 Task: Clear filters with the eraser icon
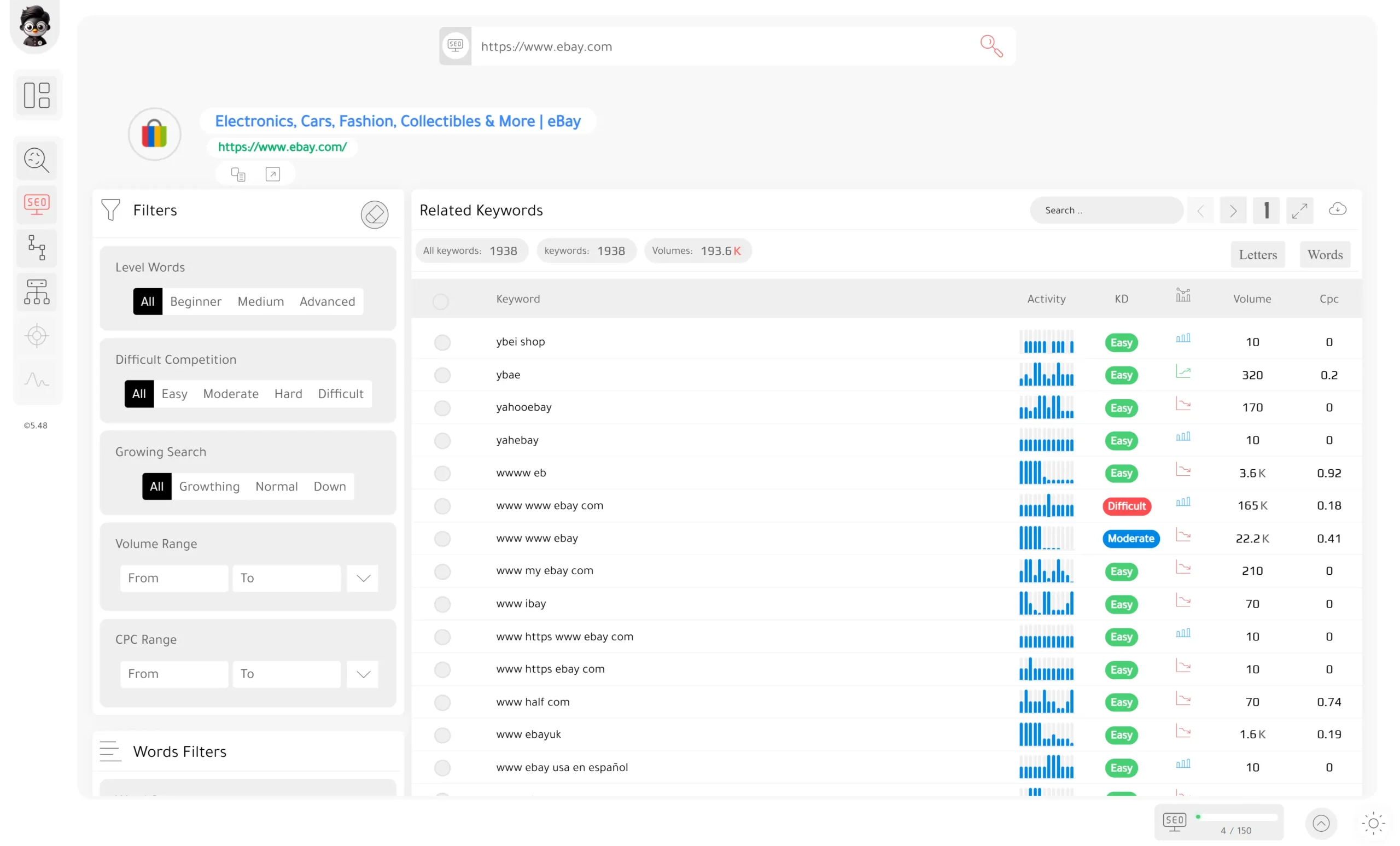pyautogui.click(x=375, y=215)
